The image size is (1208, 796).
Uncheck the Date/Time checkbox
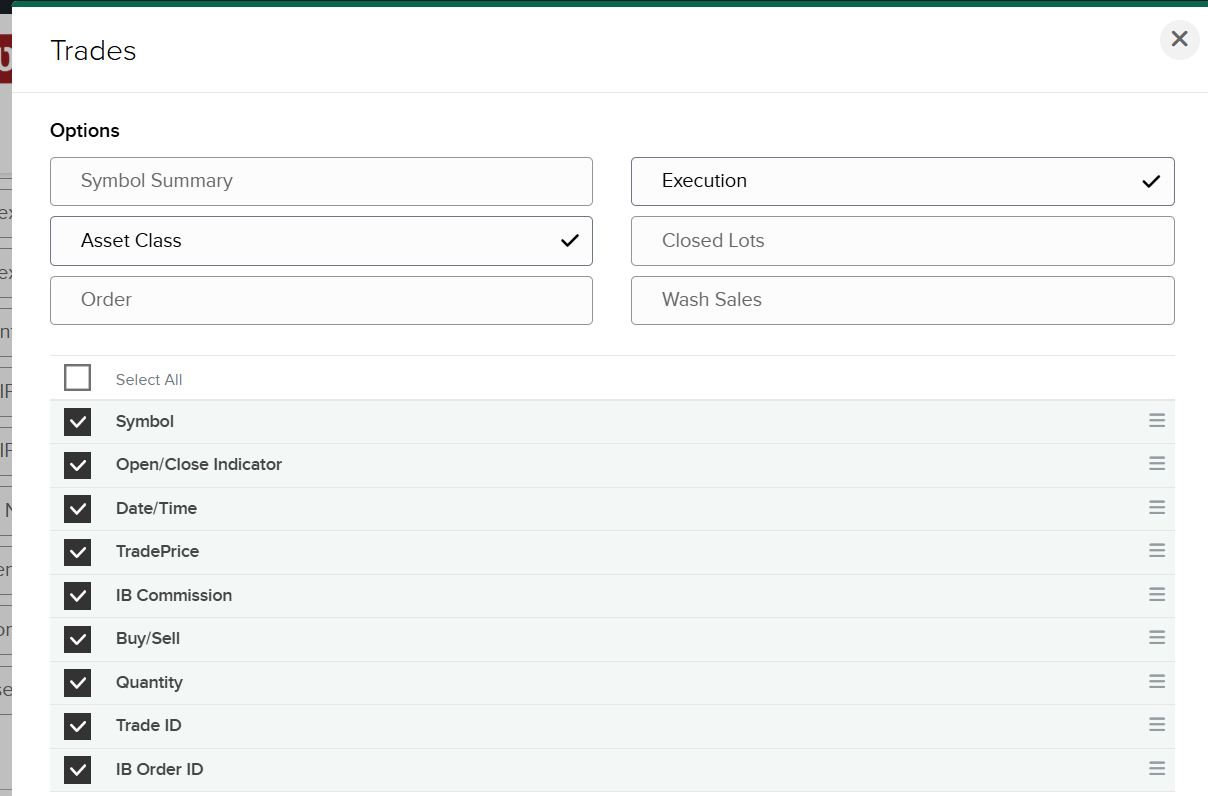tap(77, 509)
